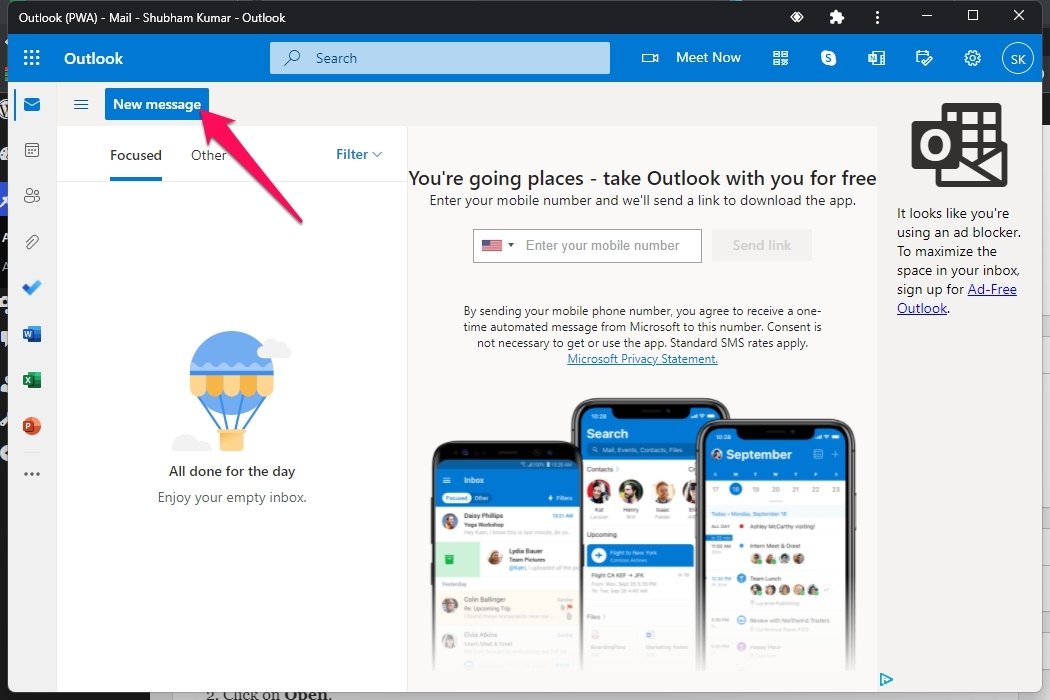Toggle the hamburger navigation pane

[81, 104]
